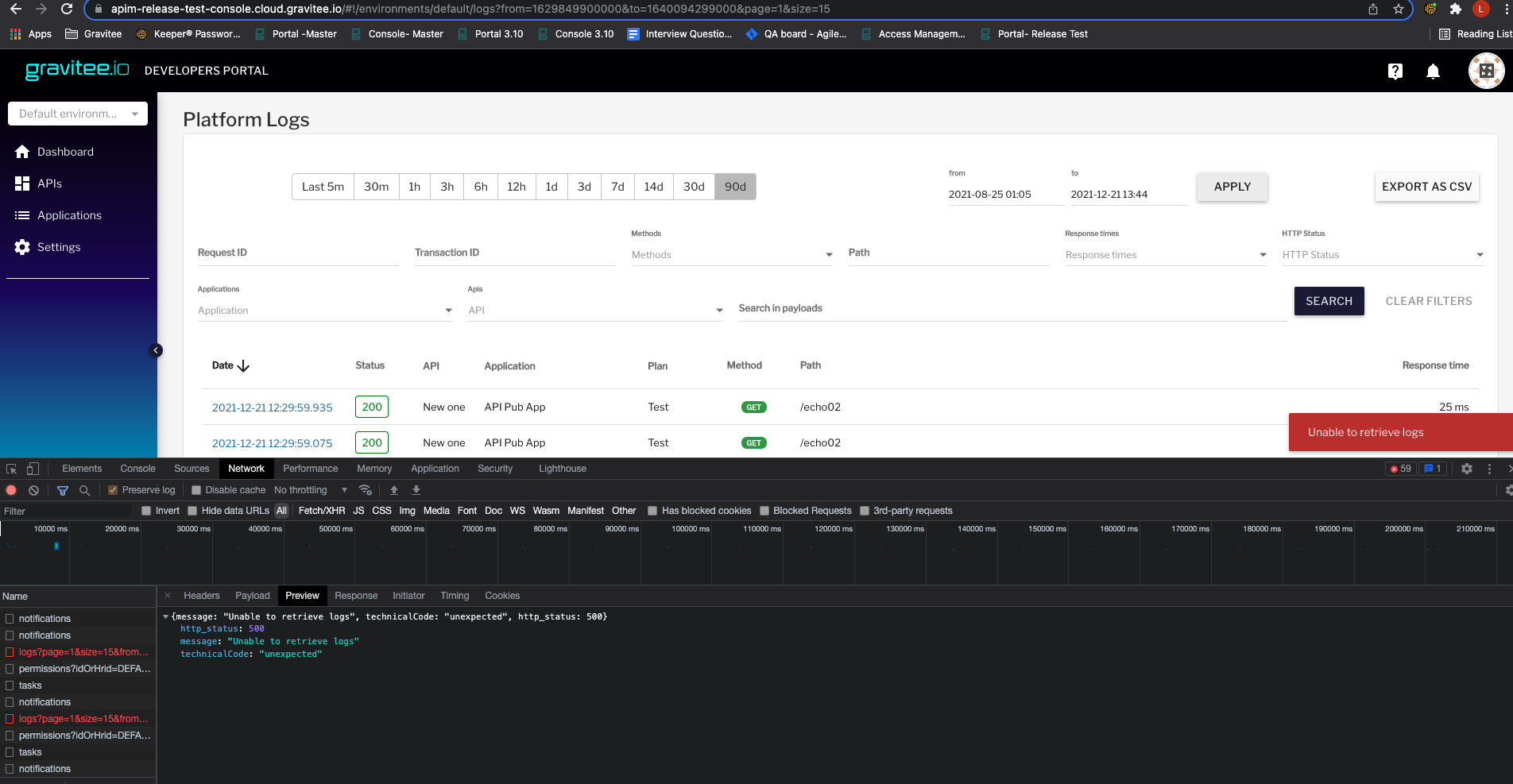Collapse the sidebar with the chevron button
Screen dimensions: 1513x784
[157, 350]
